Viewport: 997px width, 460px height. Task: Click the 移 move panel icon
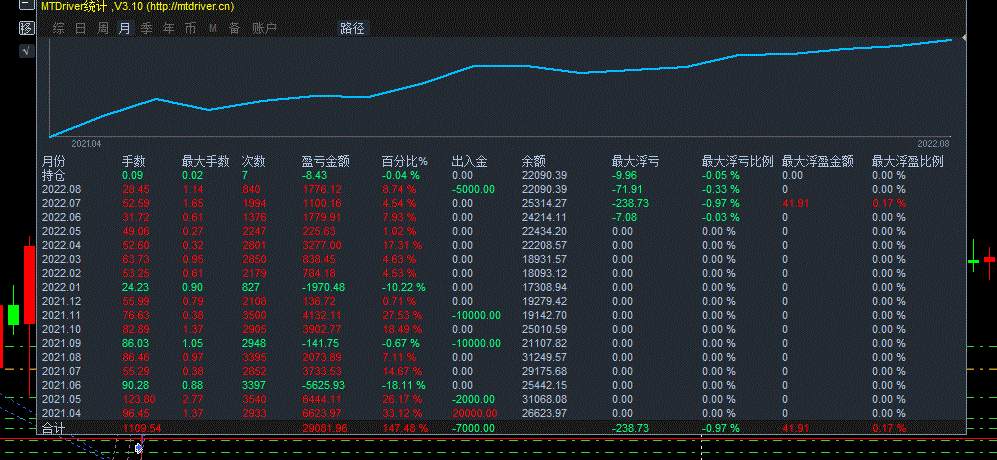click(26, 28)
